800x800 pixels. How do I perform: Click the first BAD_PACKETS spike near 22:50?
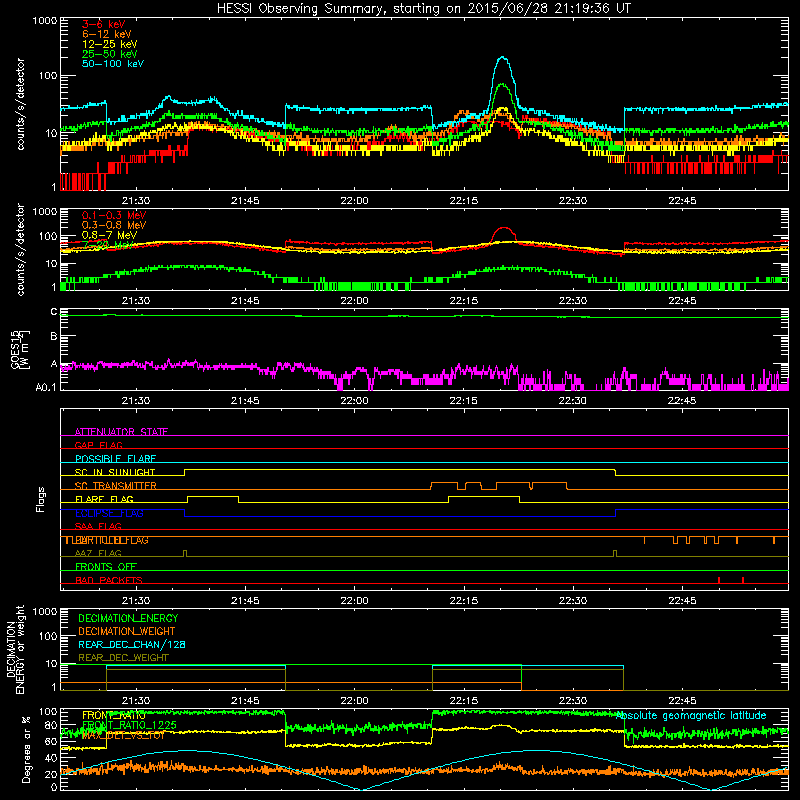(x=719, y=580)
